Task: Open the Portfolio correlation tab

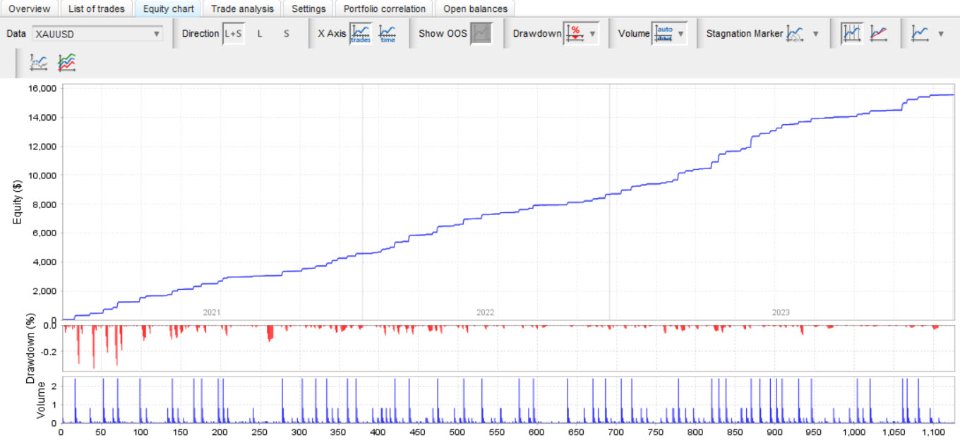Action: [384, 9]
